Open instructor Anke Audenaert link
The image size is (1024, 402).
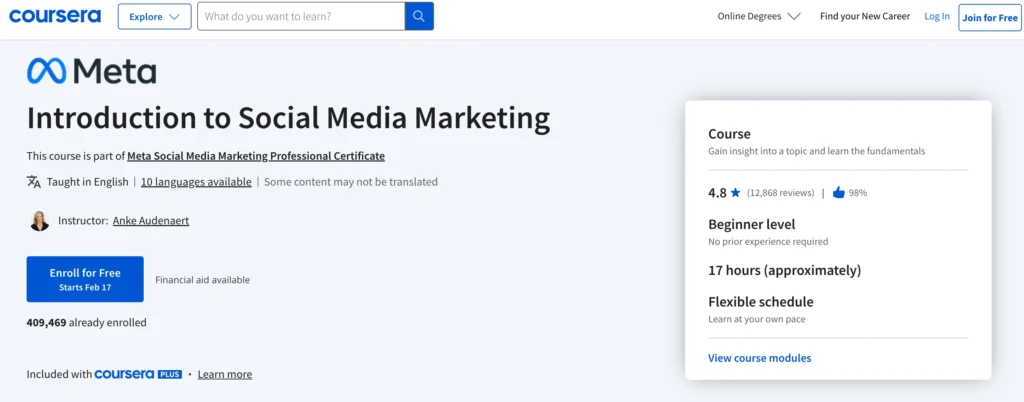(151, 221)
